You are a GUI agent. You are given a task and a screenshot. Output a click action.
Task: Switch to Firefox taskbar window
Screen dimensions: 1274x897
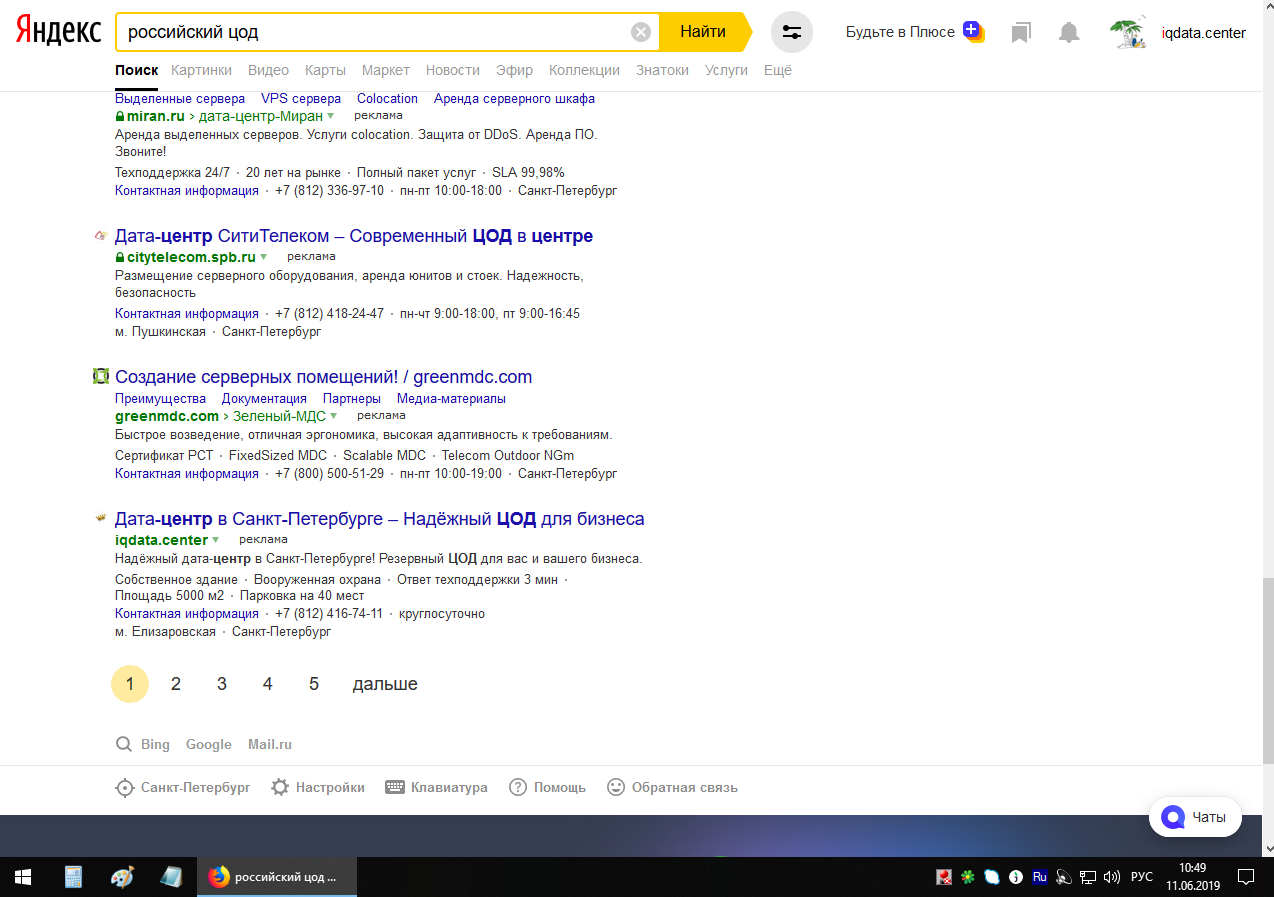[277, 877]
